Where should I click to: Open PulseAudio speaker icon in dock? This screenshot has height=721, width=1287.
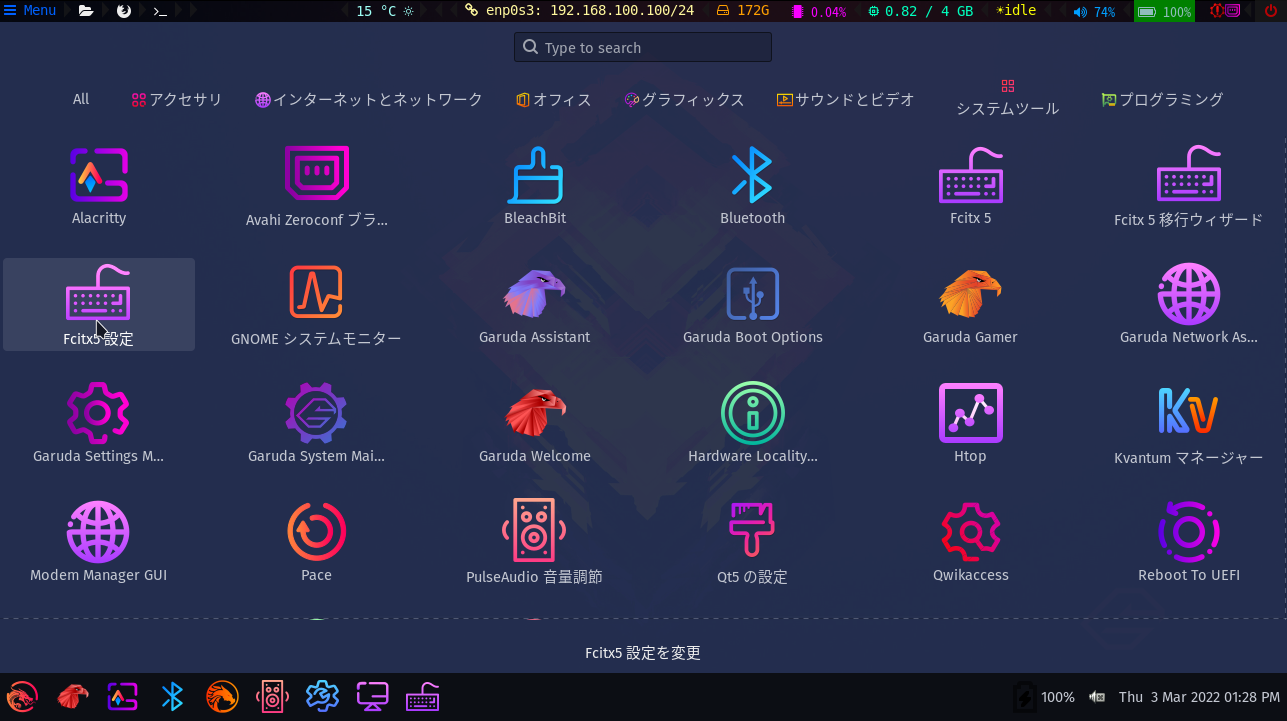(x=272, y=696)
